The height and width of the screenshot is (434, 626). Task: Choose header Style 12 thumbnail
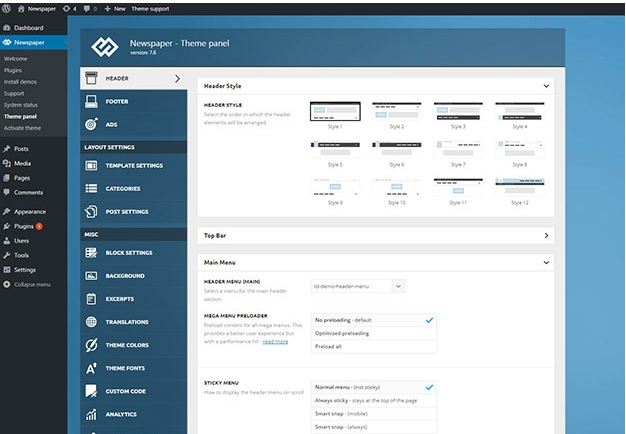[x=519, y=187]
